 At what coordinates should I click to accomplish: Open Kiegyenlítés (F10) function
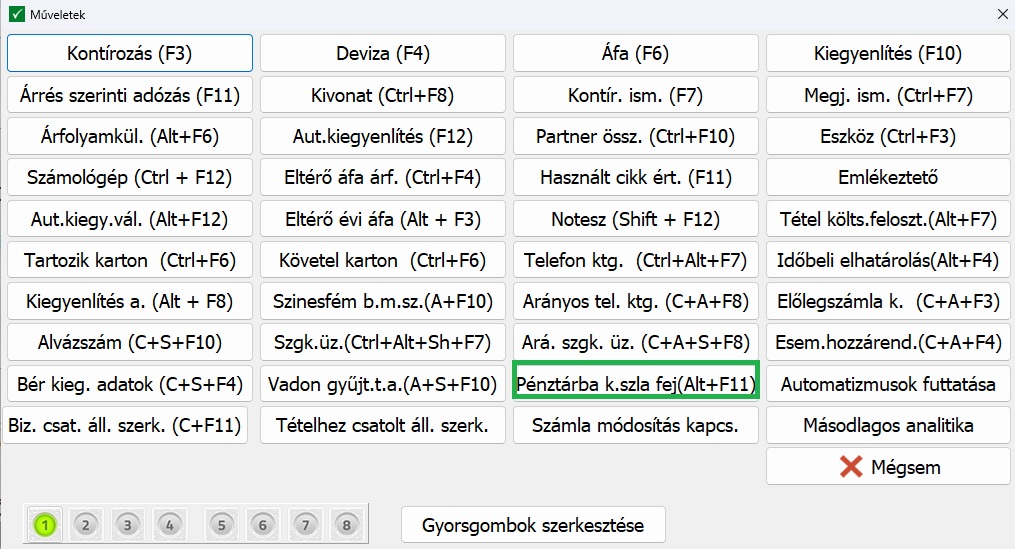point(889,54)
